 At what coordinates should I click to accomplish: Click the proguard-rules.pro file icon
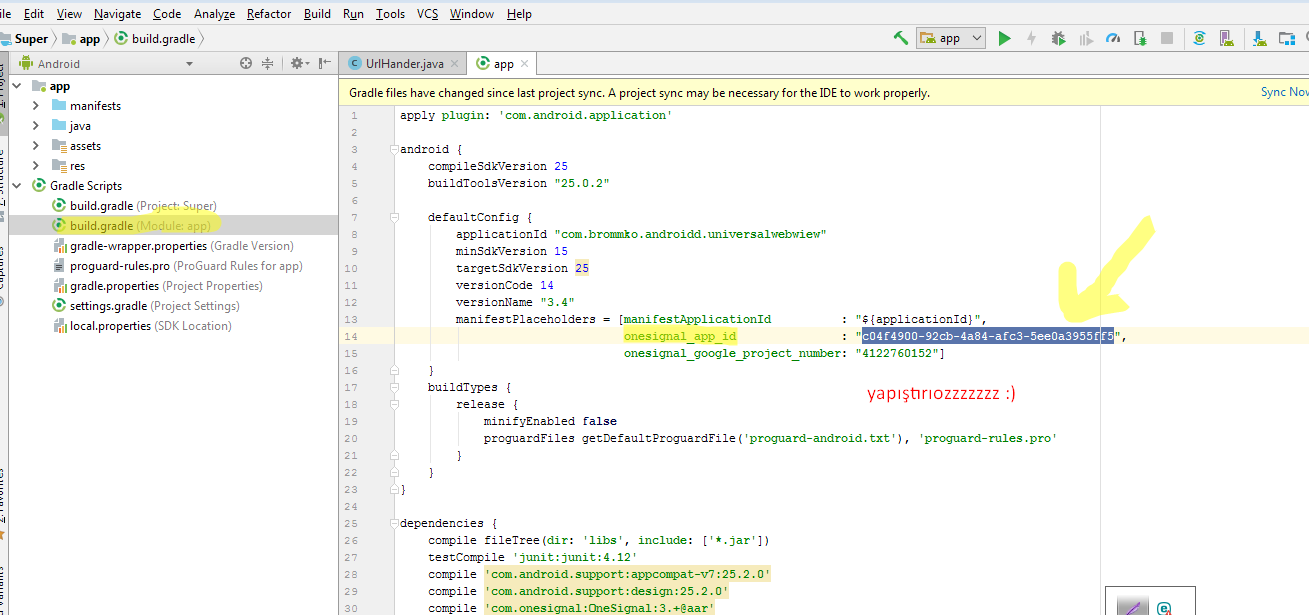[x=59, y=266]
